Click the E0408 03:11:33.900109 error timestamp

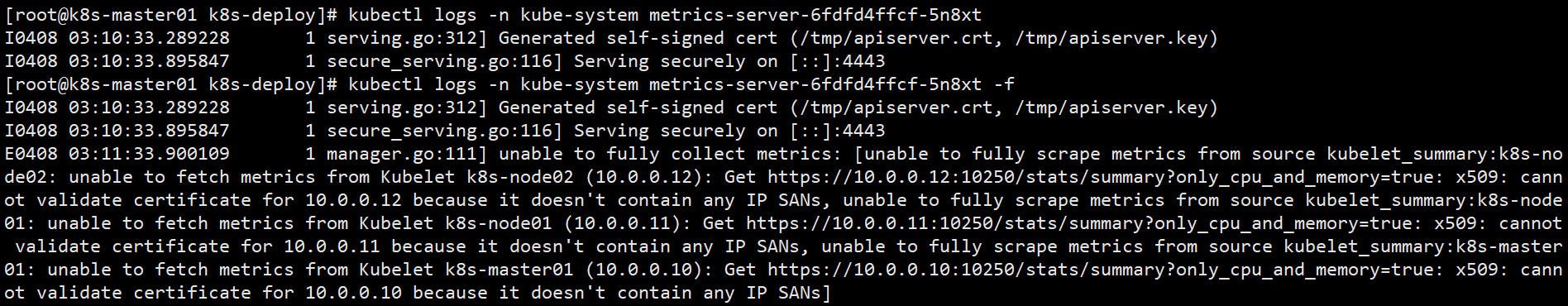click(117, 154)
